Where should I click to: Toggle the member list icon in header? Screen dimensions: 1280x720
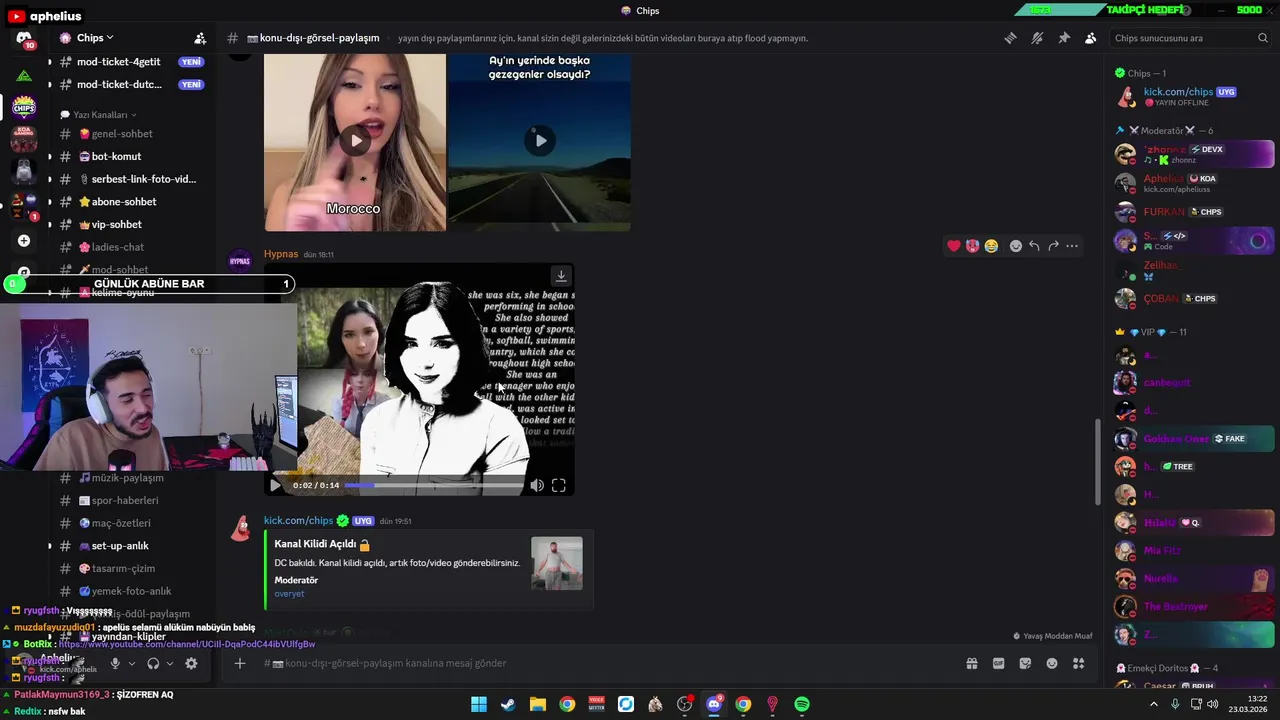1090,38
